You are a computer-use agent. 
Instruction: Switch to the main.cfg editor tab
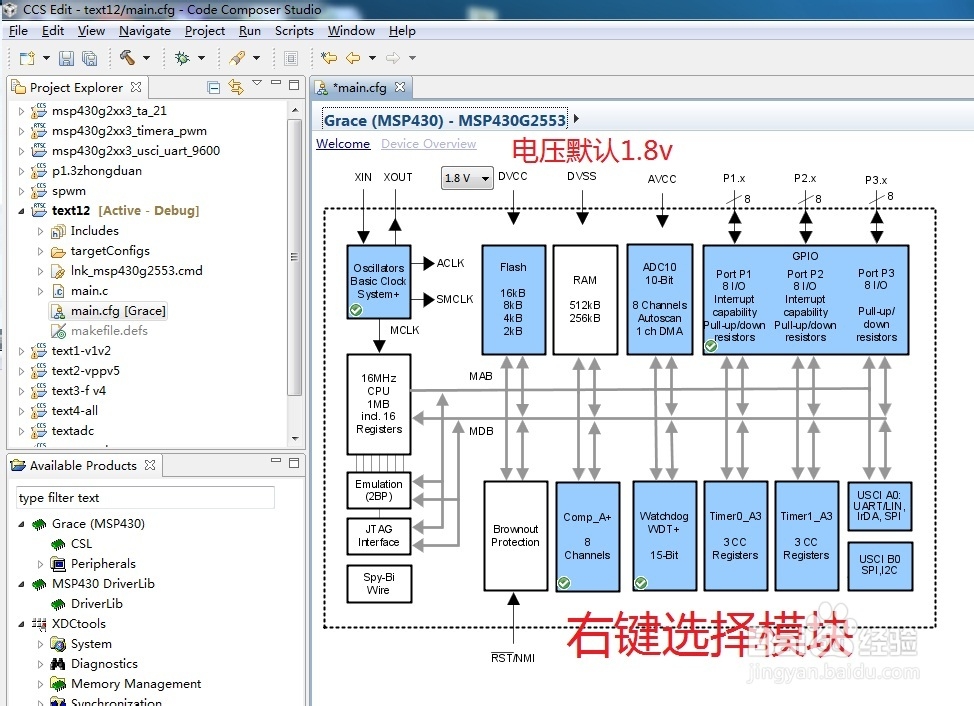(x=360, y=87)
